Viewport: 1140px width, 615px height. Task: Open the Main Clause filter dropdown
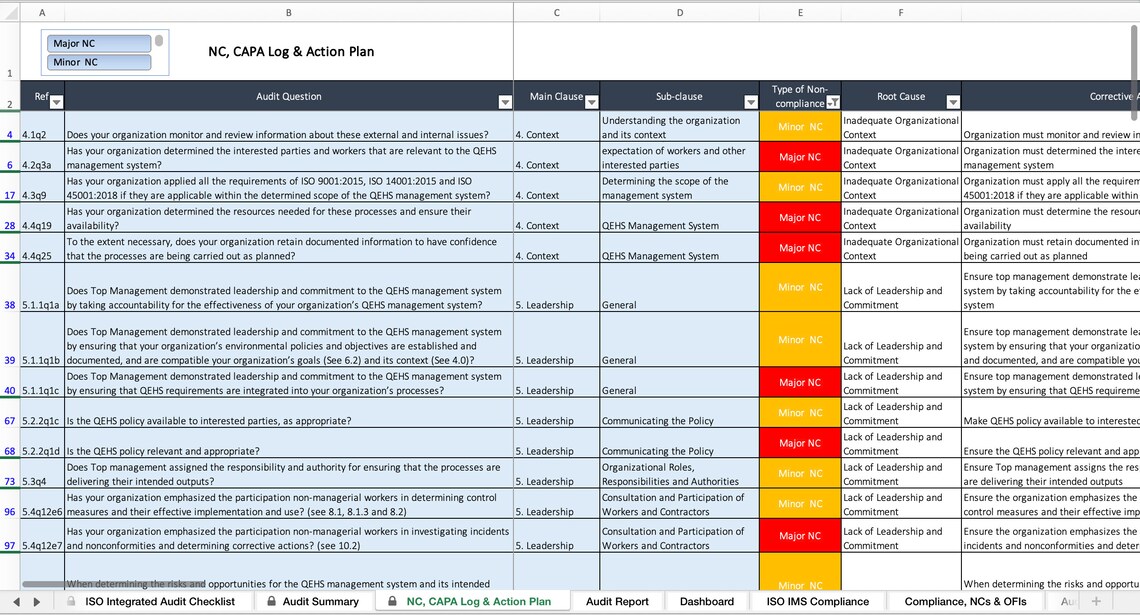[591, 102]
